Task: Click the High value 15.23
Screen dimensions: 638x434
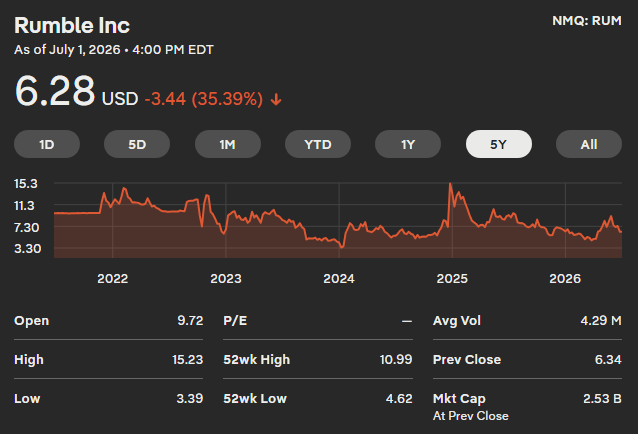Action: 188,360
